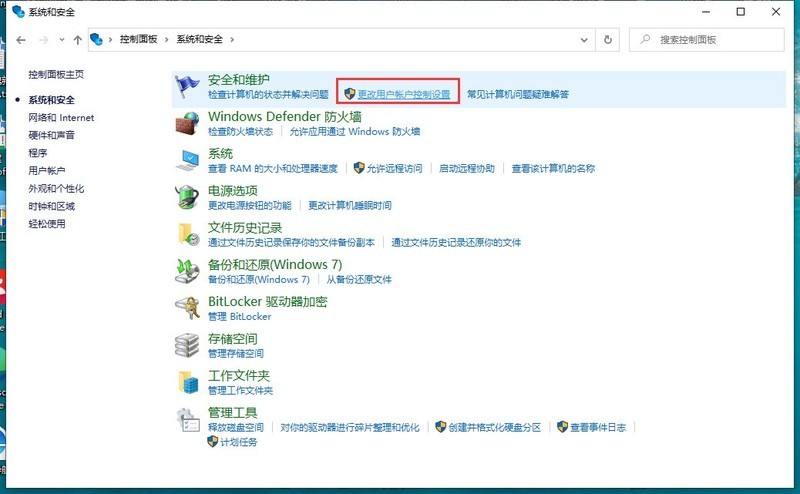Click the shield icon beside 计划任务
800x494 pixels.
click(x=213, y=441)
